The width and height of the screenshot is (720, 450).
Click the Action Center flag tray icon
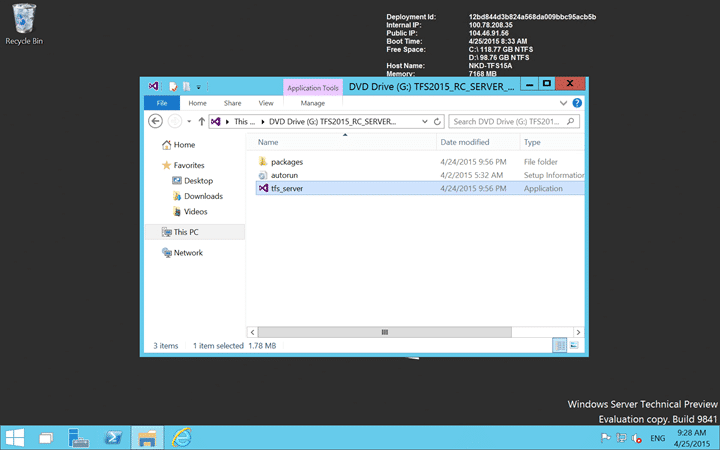(606, 438)
